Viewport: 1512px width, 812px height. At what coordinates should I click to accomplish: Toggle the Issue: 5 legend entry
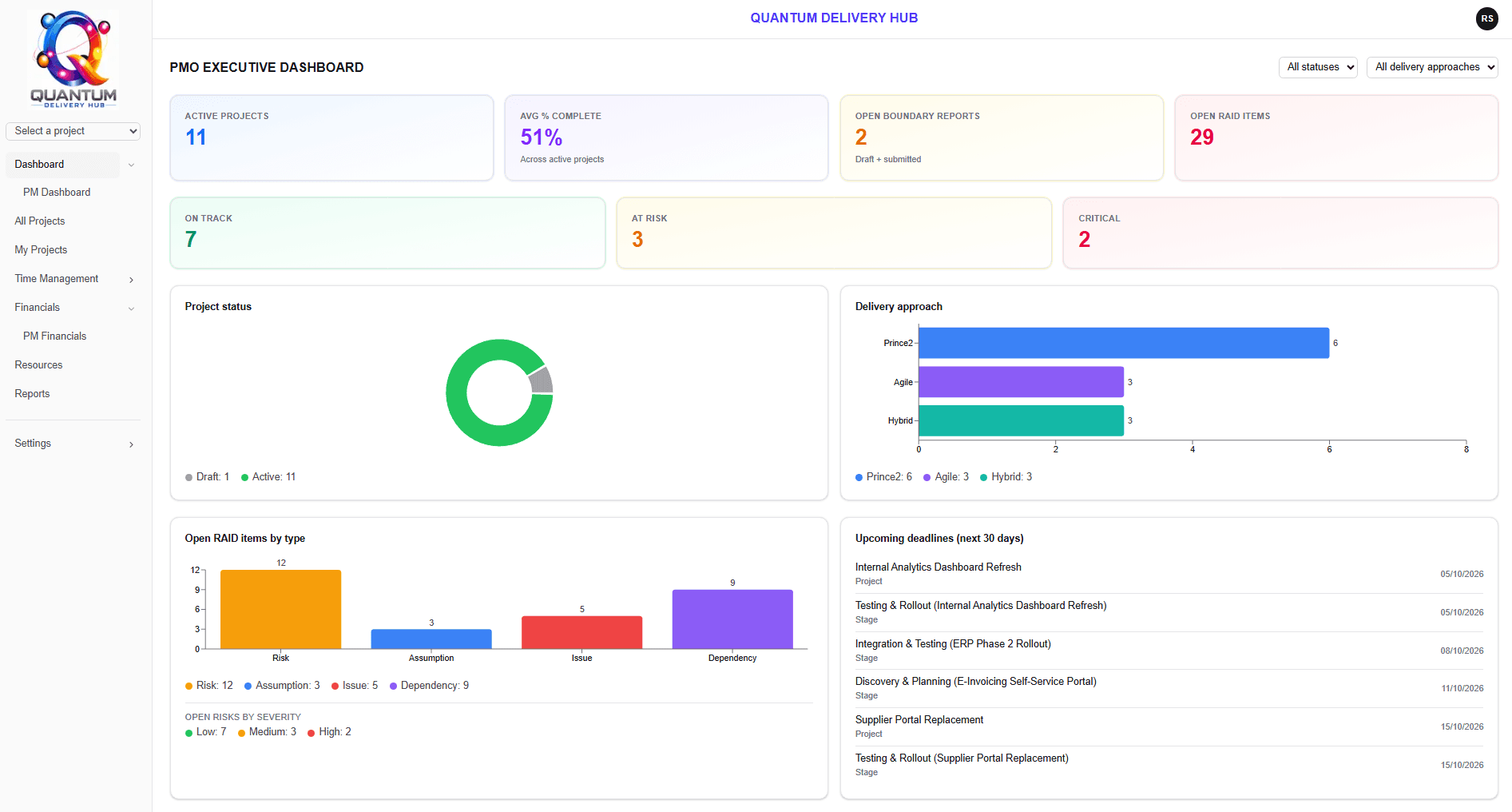[x=355, y=686]
